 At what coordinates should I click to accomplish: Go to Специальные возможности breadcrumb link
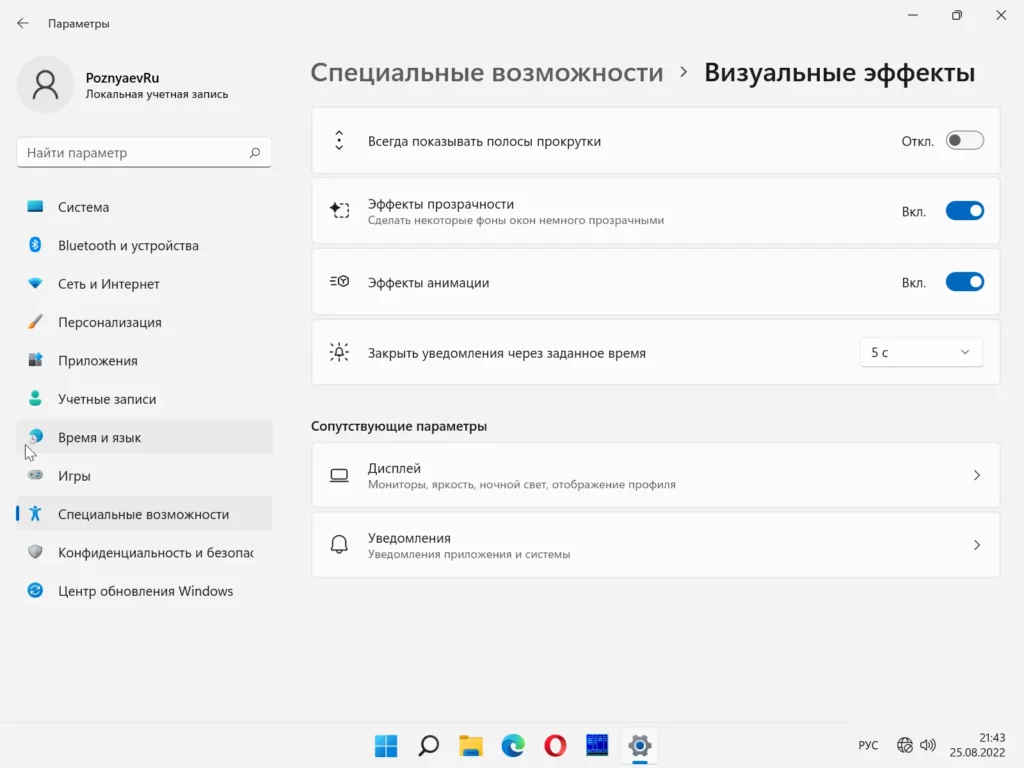click(x=487, y=73)
